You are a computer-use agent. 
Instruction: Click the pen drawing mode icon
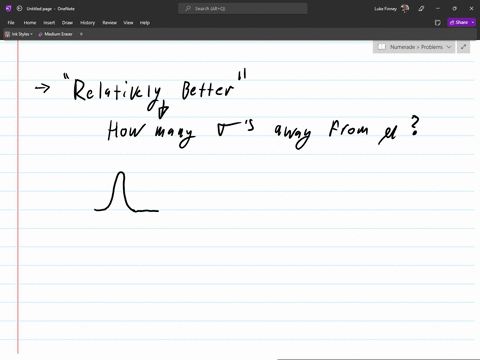point(421,9)
